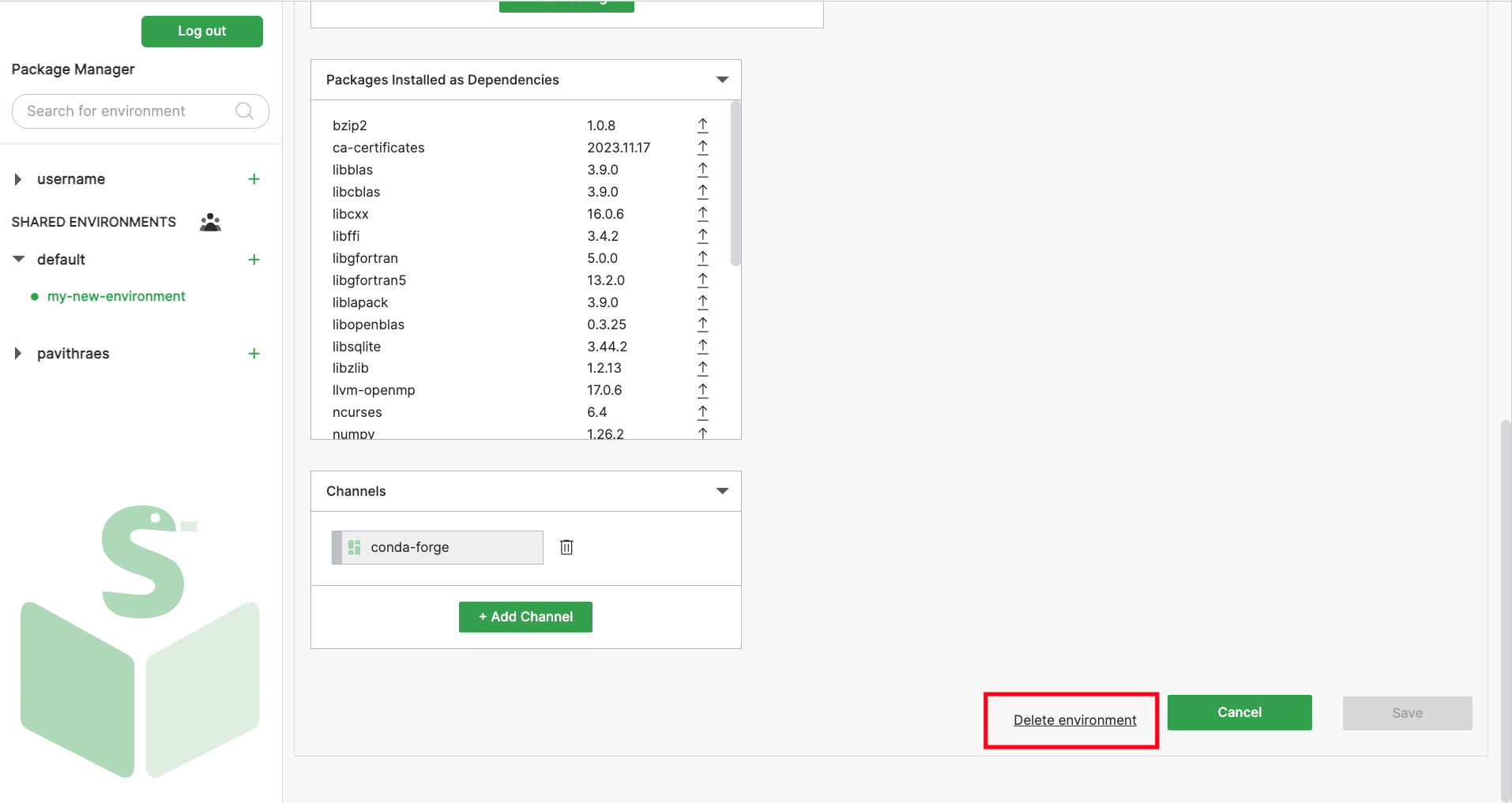Delete the conda-forge channel with trash icon
The width and height of the screenshot is (1512, 803).
(566, 547)
